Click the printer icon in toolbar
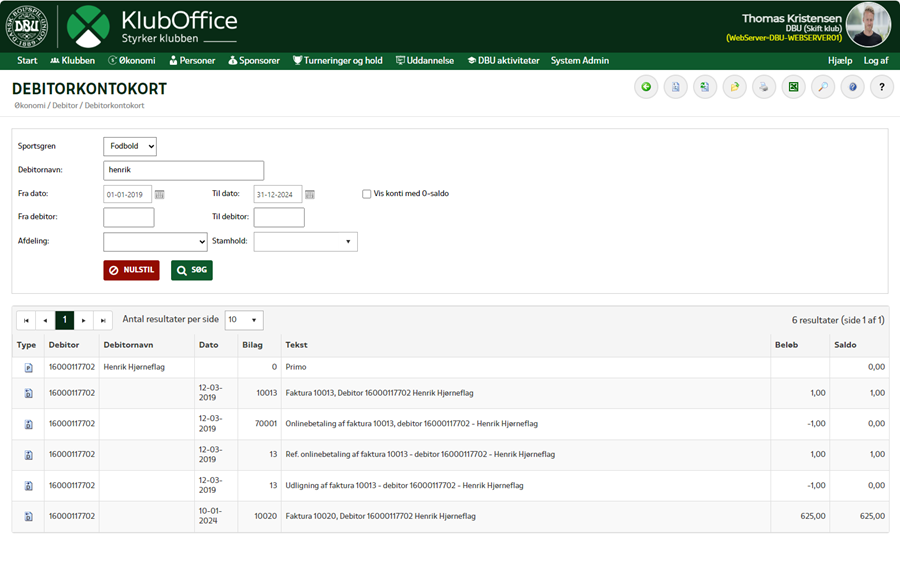Viewport: 900px width, 561px height. [x=764, y=87]
